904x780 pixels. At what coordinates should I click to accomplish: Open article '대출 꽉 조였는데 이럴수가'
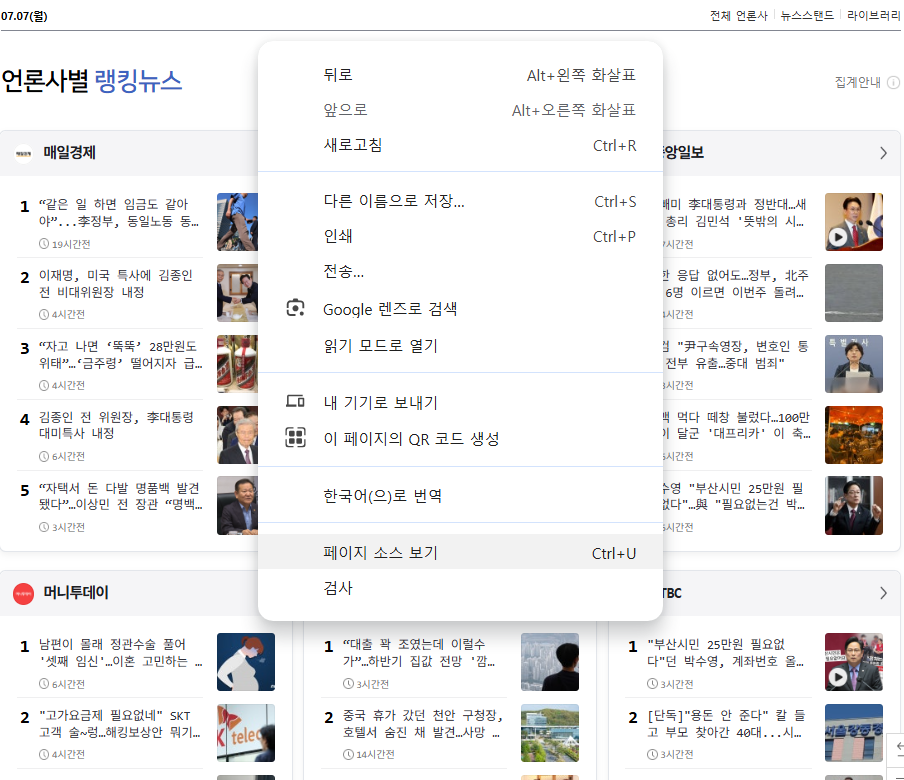point(419,652)
